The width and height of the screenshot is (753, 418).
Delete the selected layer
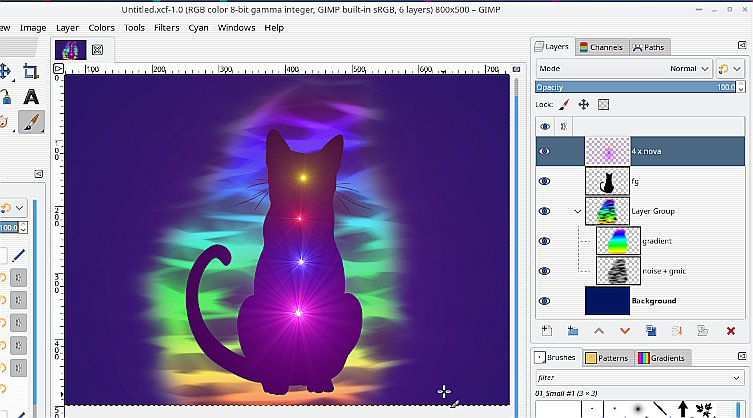[731, 330]
